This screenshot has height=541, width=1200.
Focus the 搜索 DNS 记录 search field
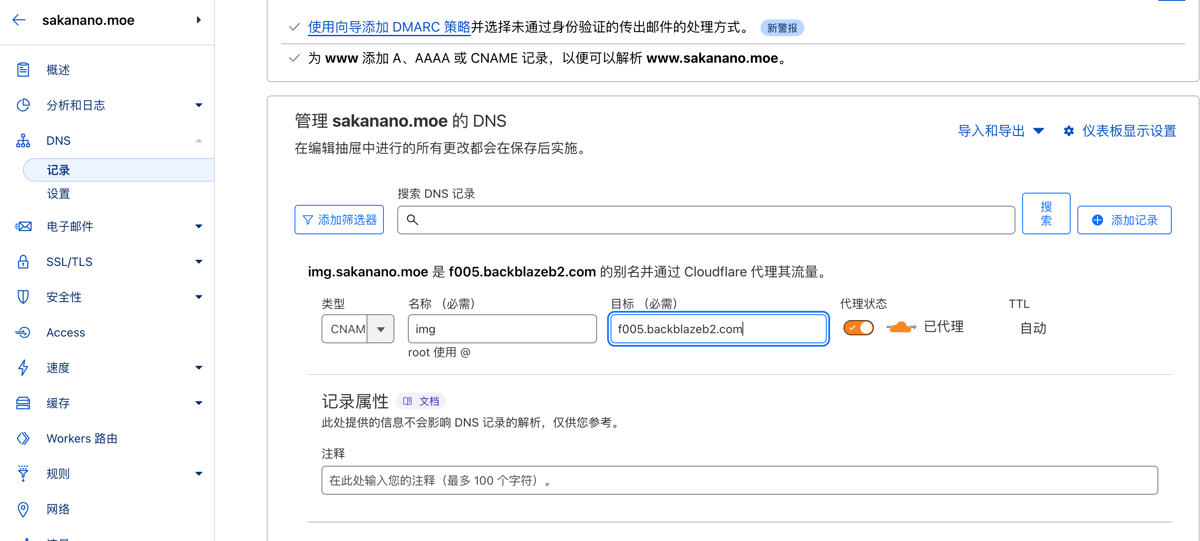point(706,220)
